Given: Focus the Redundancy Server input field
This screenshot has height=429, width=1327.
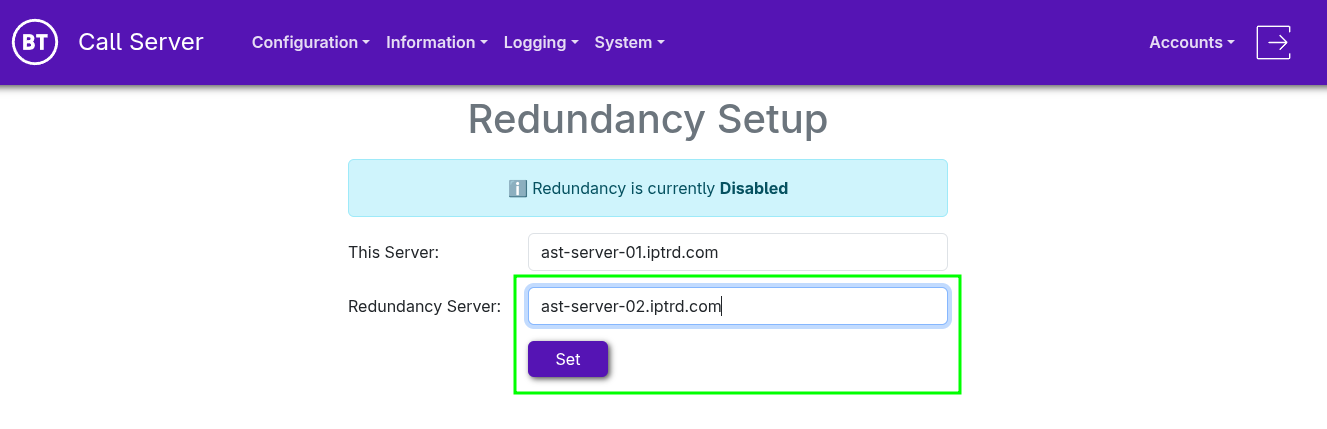Looking at the screenshot, I should (x=737, y=306).
